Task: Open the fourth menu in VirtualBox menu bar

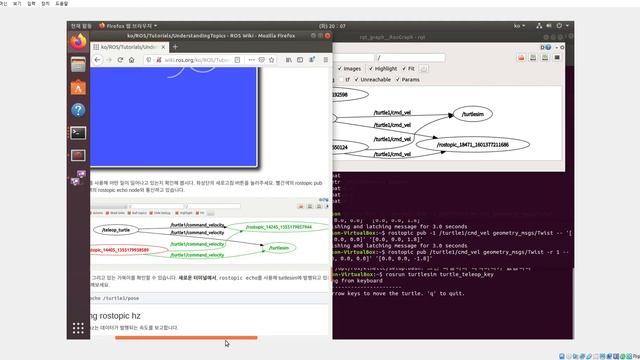Action: (x=45, y=3)
